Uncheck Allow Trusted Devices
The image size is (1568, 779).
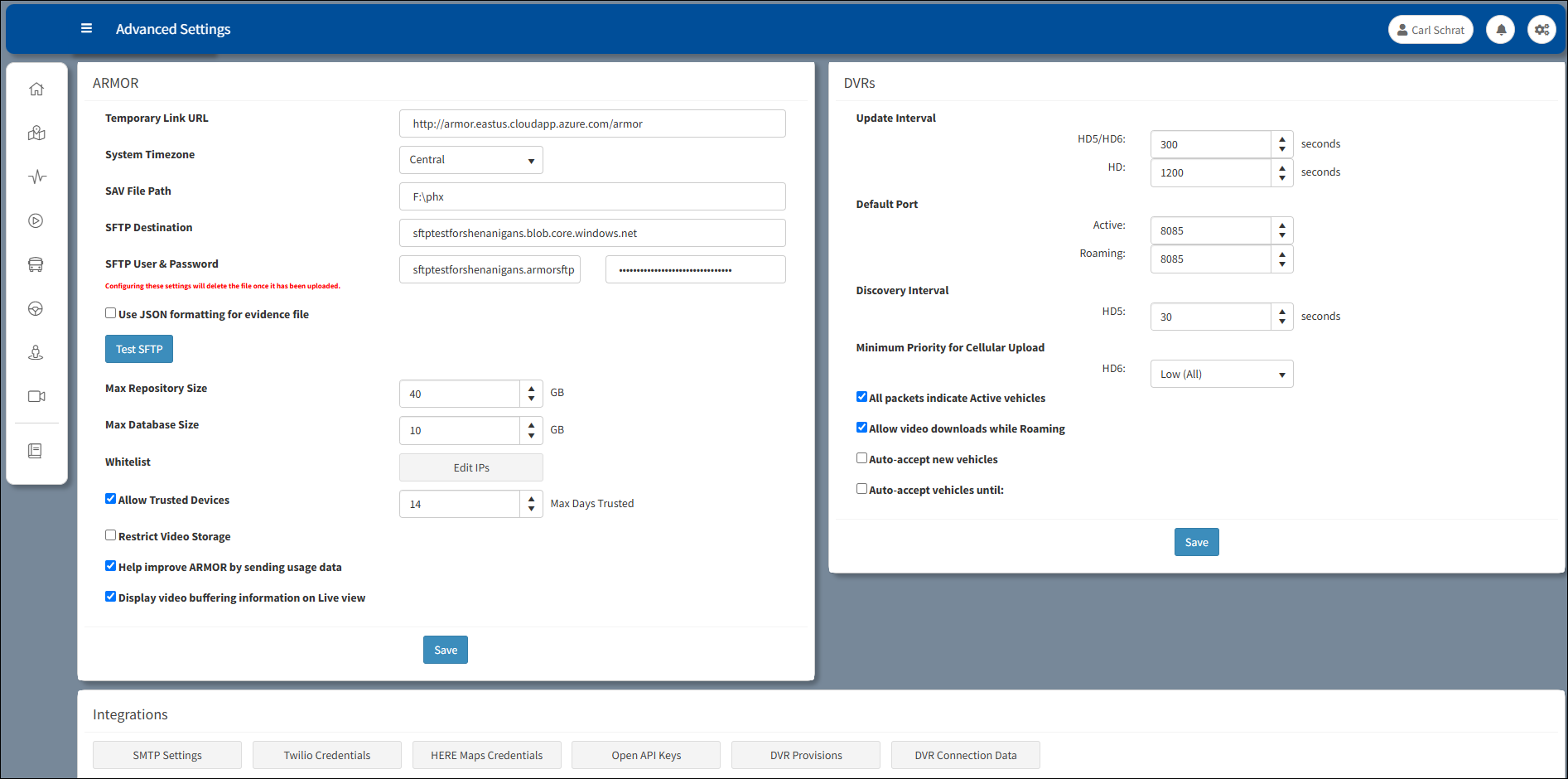(x=110, y=499)
